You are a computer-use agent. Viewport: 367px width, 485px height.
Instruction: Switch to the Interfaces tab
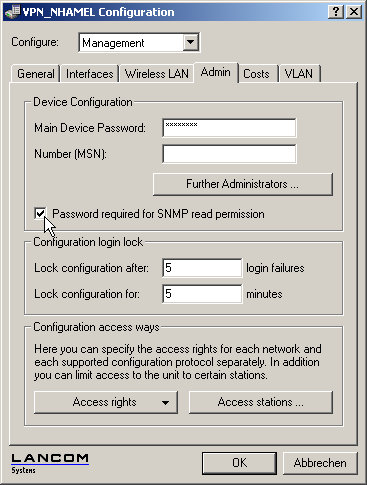[x=90, y=74]
